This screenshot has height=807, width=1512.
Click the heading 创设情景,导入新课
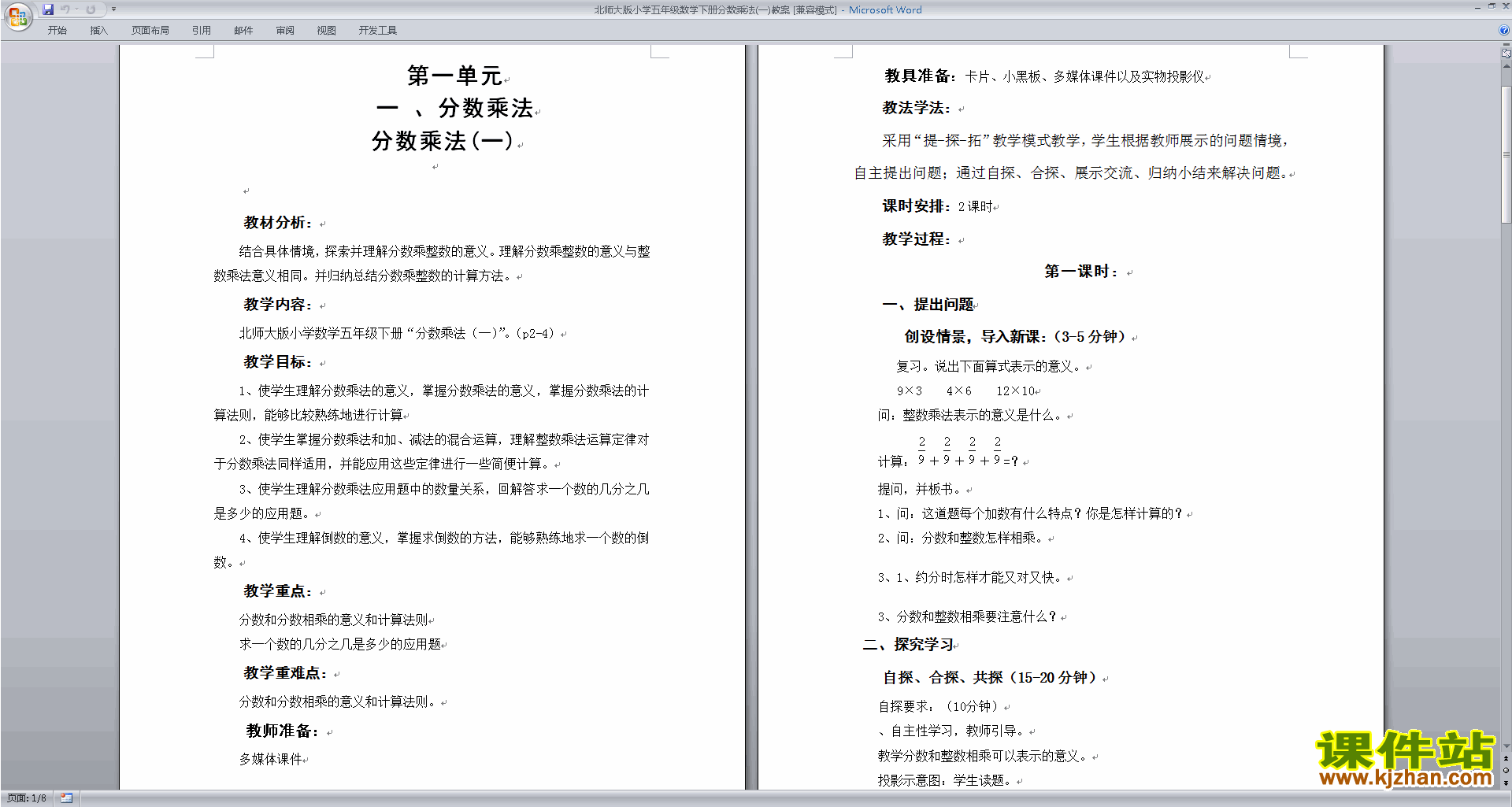coord(974,337)
